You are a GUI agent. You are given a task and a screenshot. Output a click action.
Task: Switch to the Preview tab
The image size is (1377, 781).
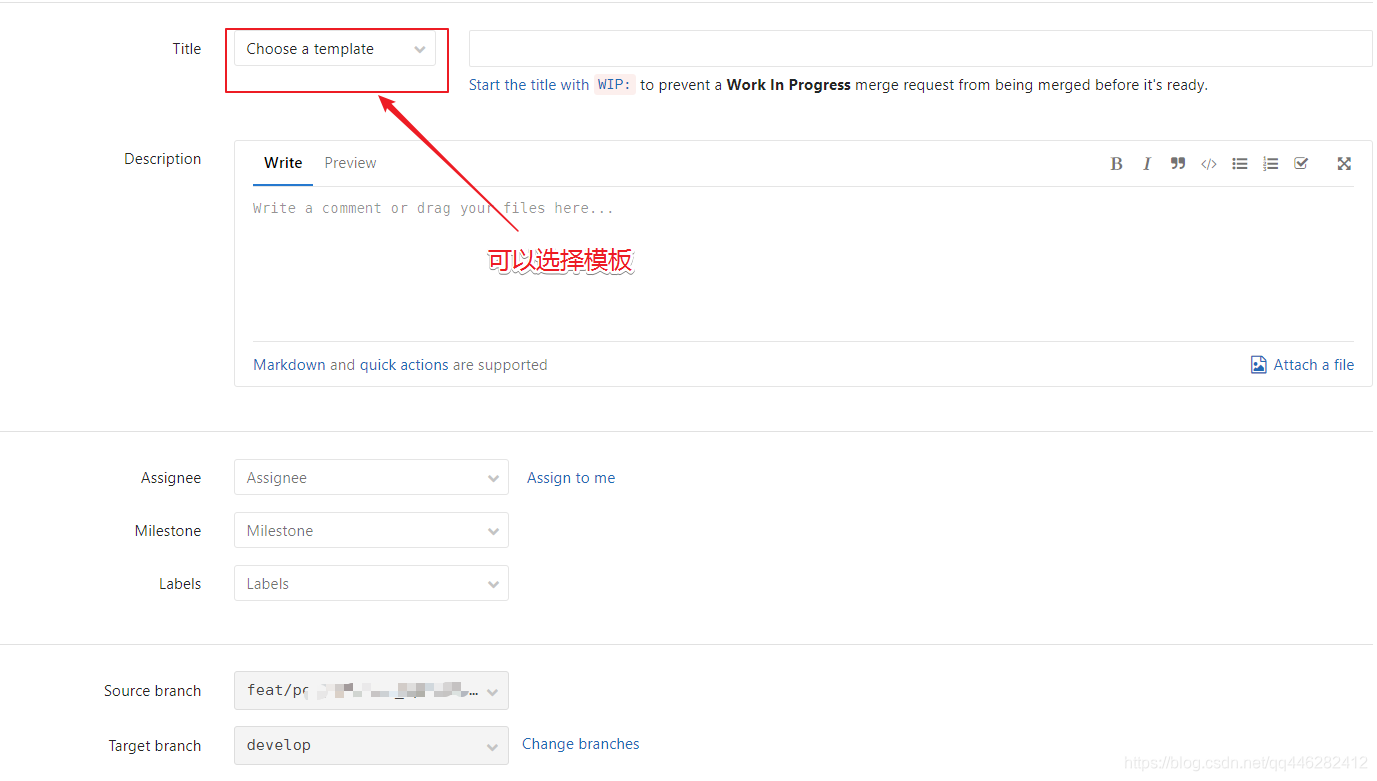coord(350,163)
